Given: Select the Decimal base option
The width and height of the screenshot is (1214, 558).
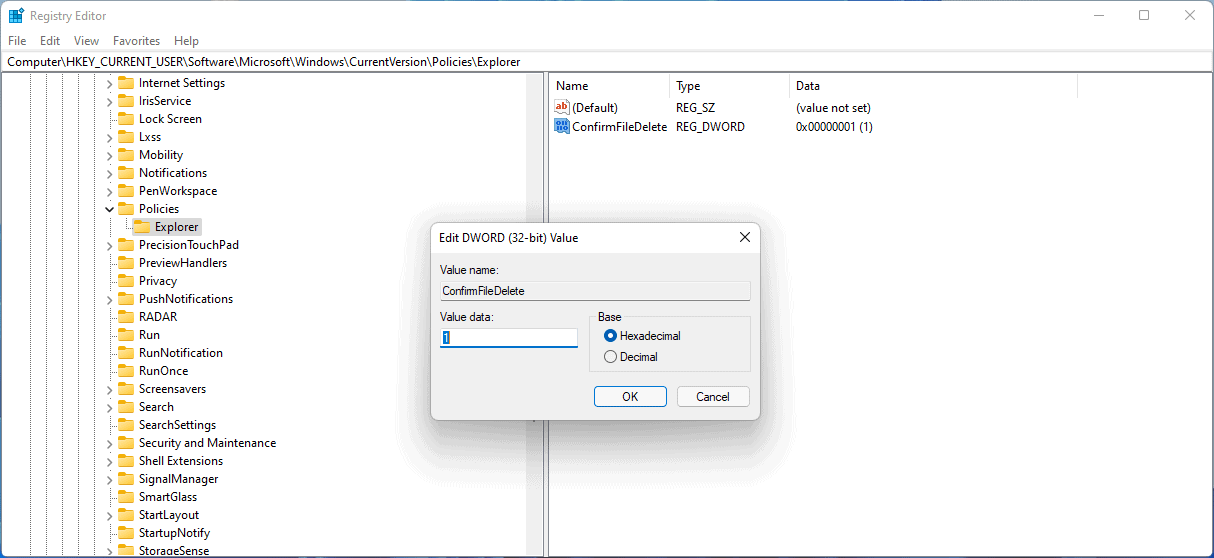Looking at the screenshot, I should (611, 357).
